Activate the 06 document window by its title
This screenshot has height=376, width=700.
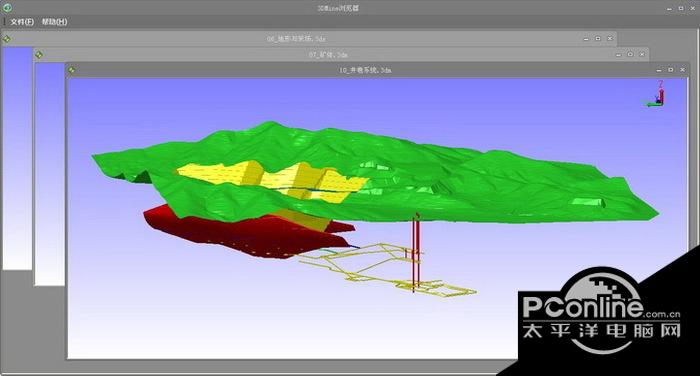(x=296, y=39)
